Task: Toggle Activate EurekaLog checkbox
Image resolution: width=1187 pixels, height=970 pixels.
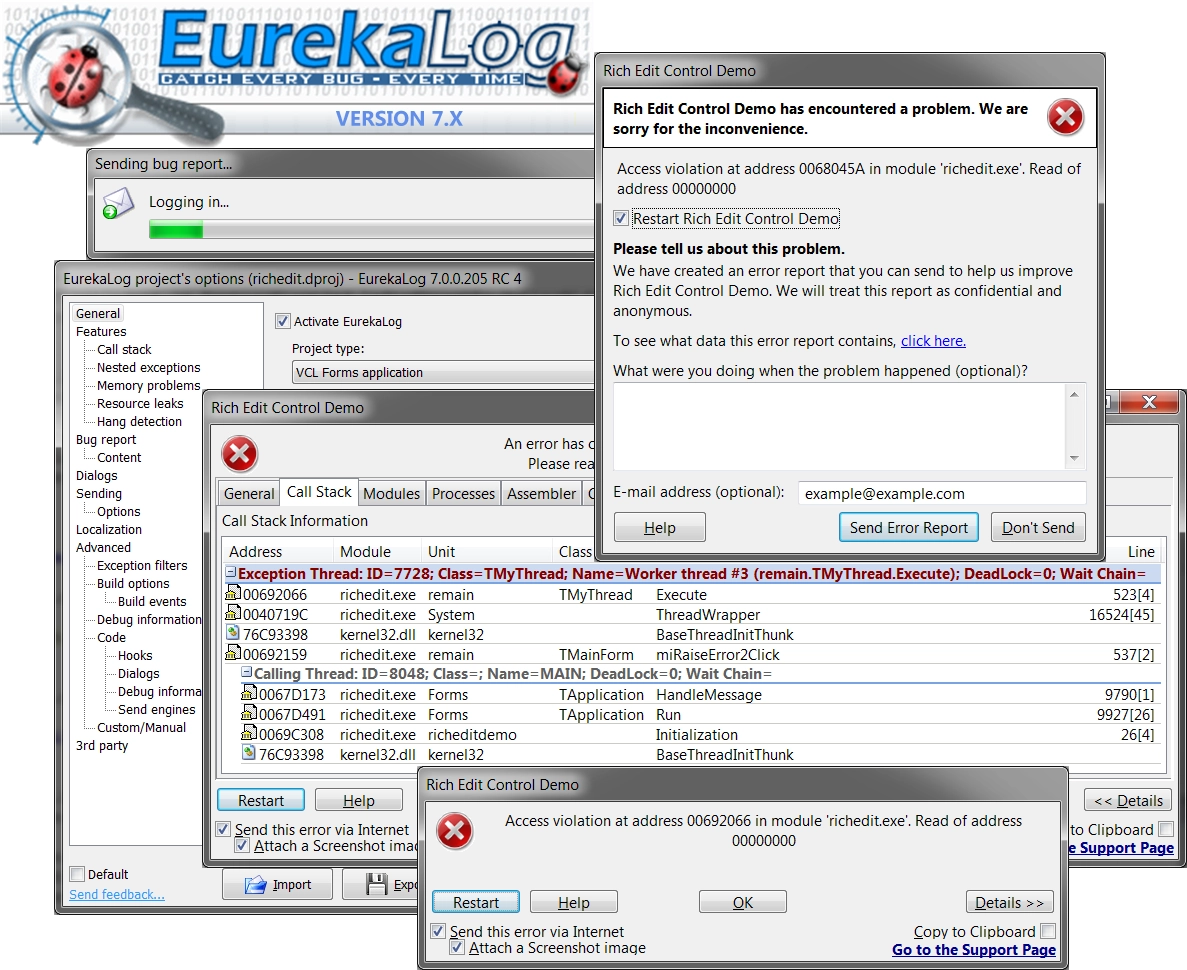Action: coord(282,321)
